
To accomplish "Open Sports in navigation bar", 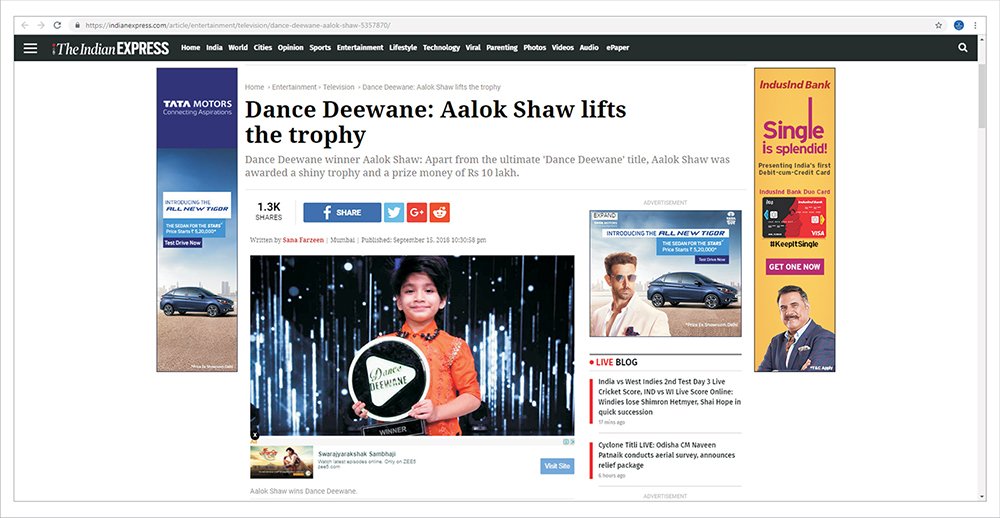I will tap(320, 47).
